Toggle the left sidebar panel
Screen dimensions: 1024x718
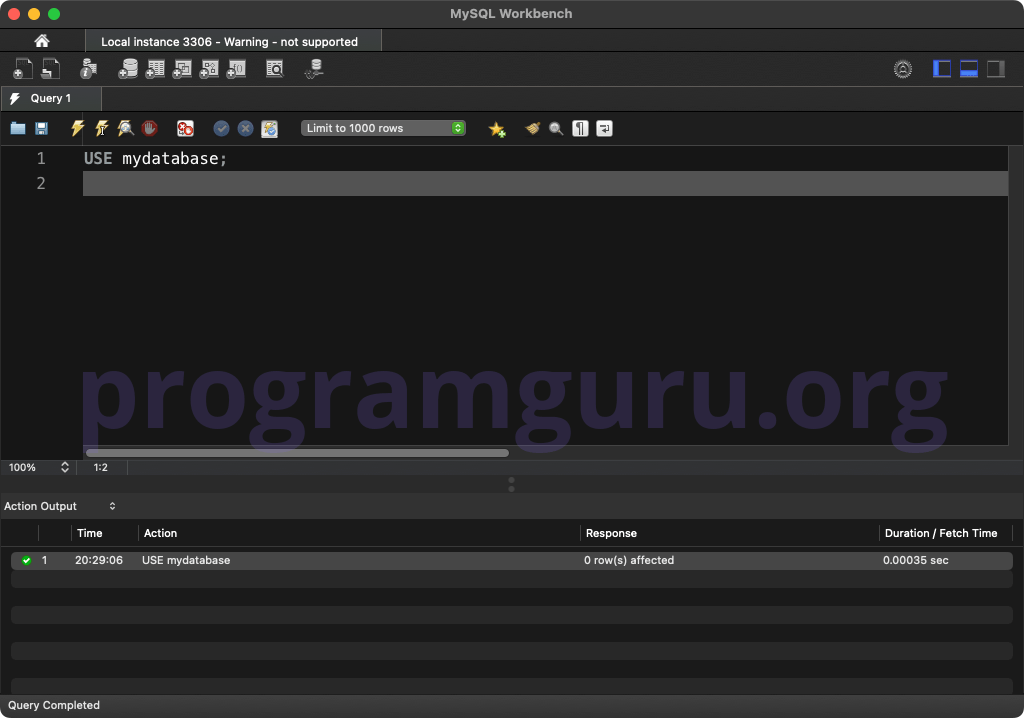pyautogui.click(x=942, y=69)
